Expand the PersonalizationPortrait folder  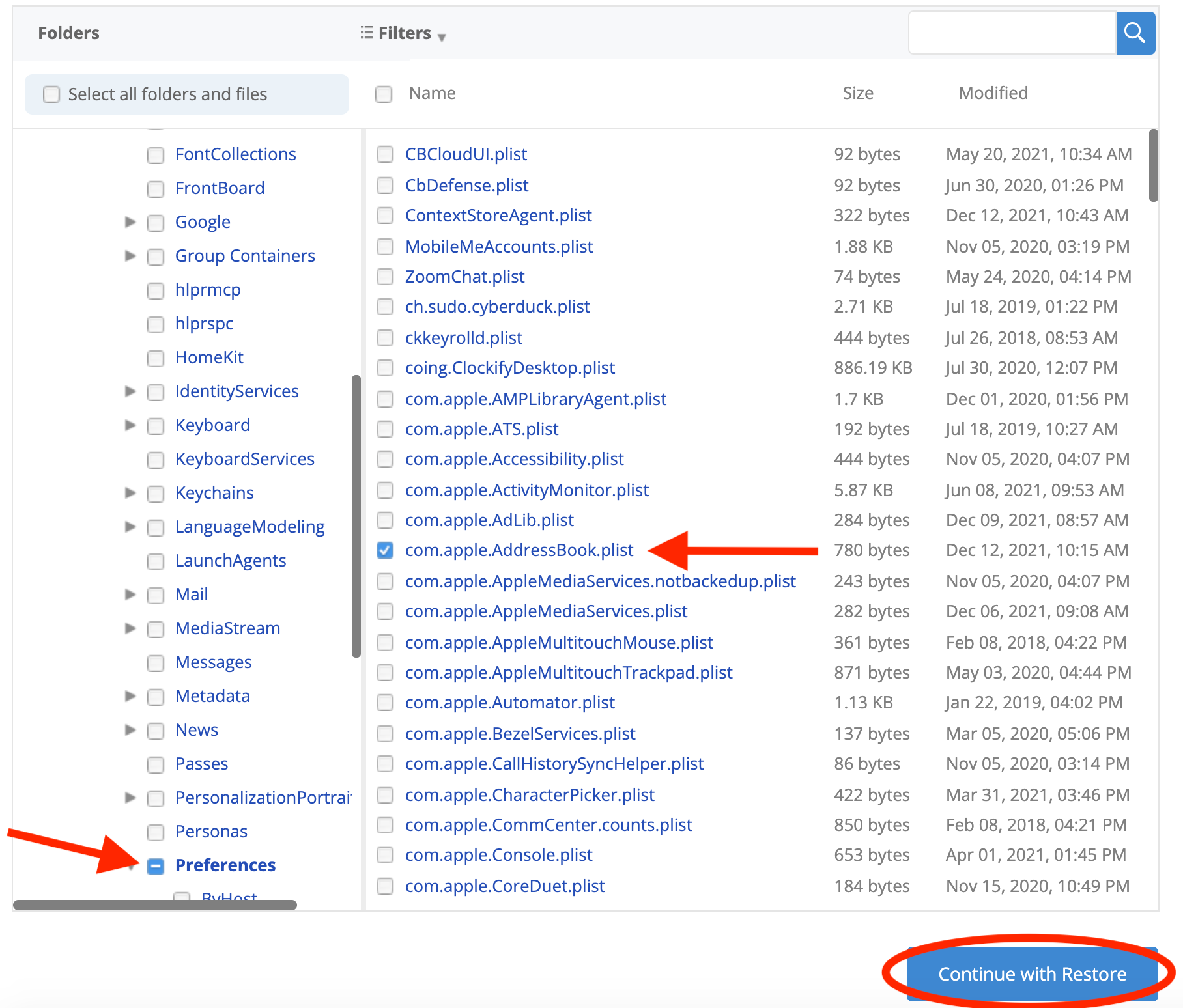[130, 798]
